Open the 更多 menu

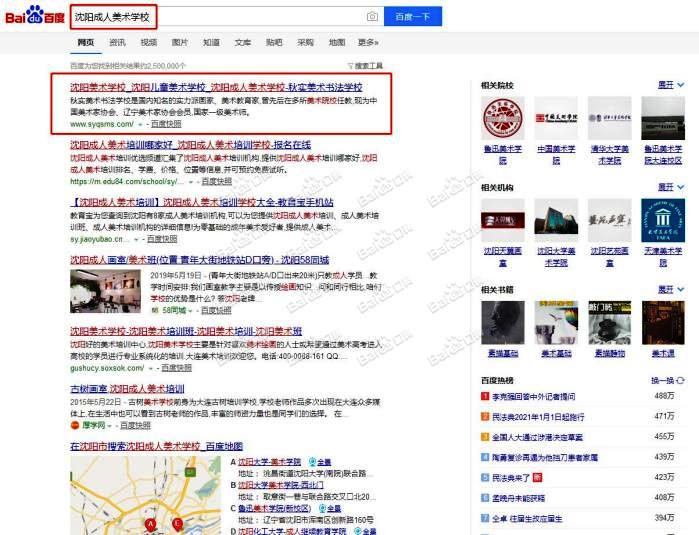coord(368,42)
